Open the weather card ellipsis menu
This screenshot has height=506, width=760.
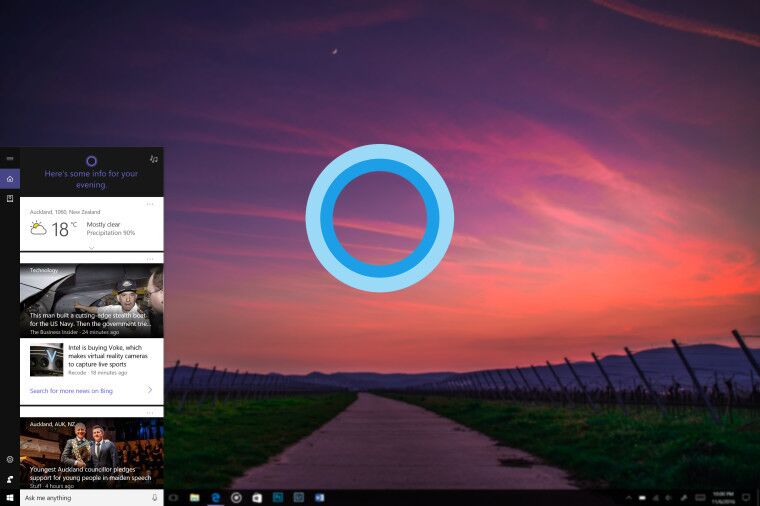[x=150, y=203]
